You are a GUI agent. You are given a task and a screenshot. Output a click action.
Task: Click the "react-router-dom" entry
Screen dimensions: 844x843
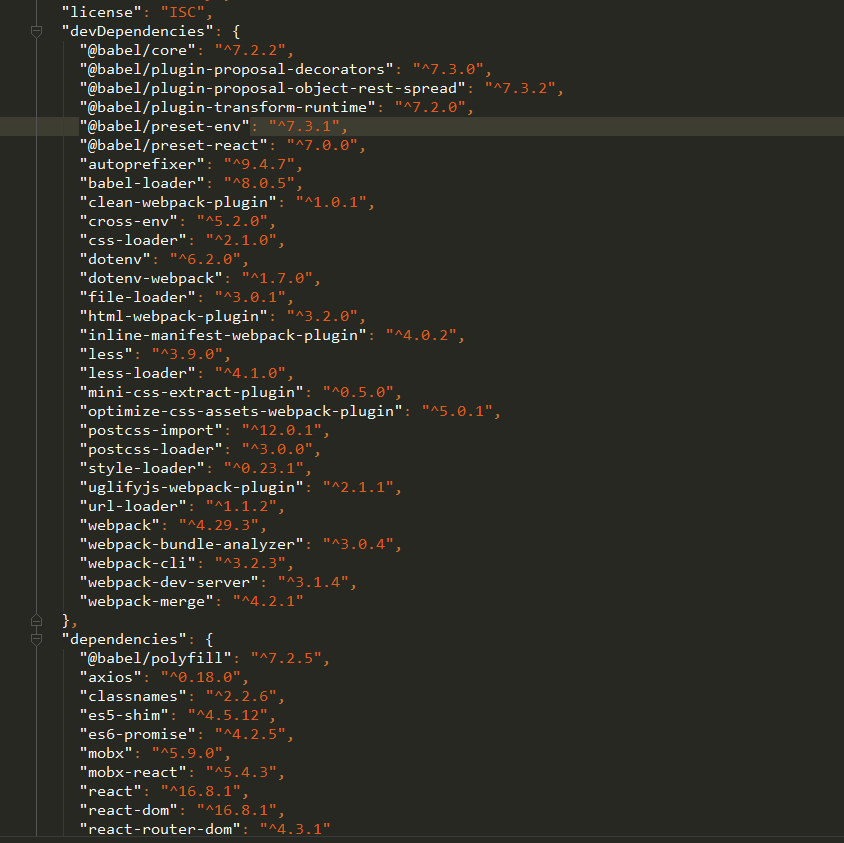(x=205, y=830)
